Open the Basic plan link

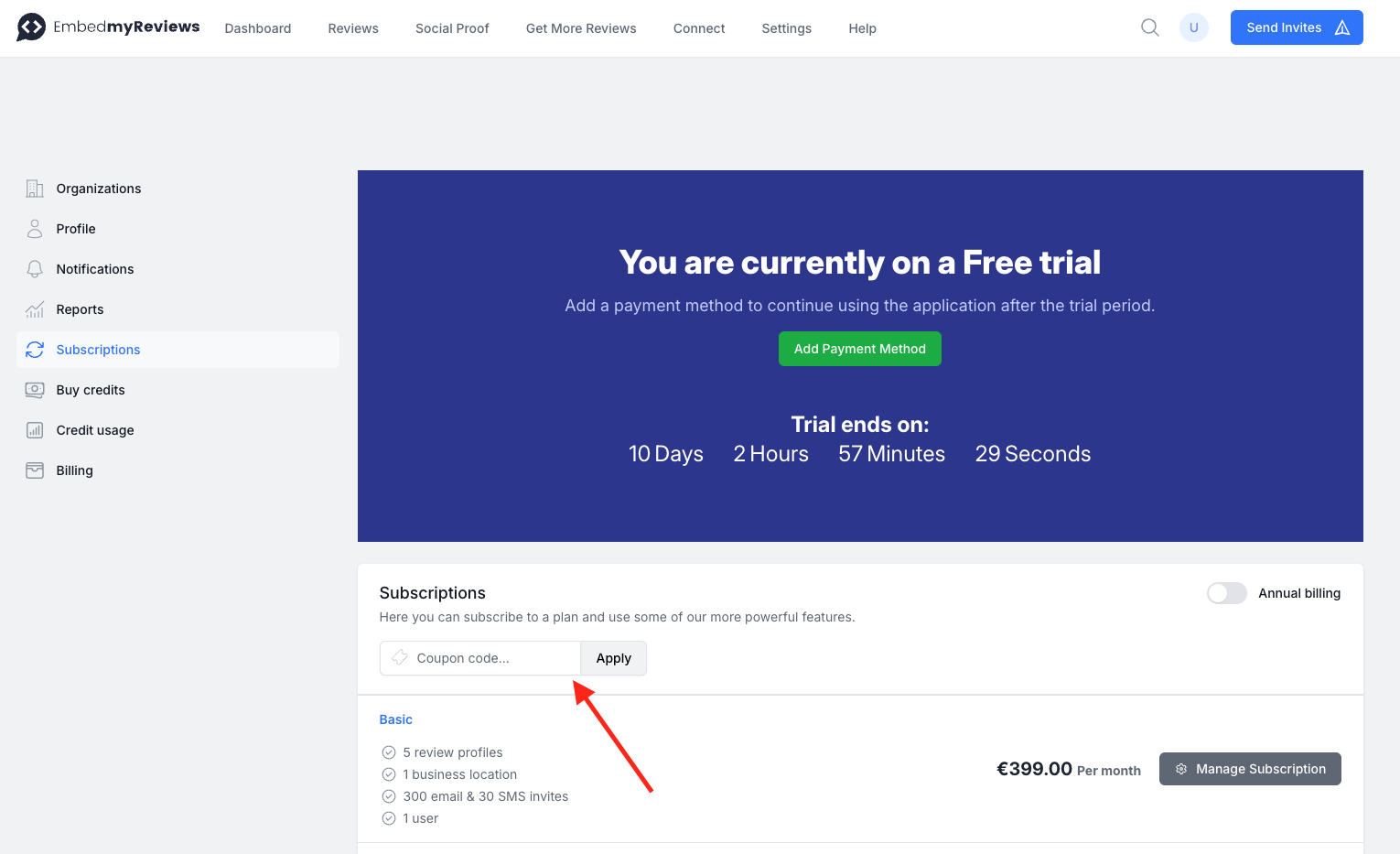(396, 719)
